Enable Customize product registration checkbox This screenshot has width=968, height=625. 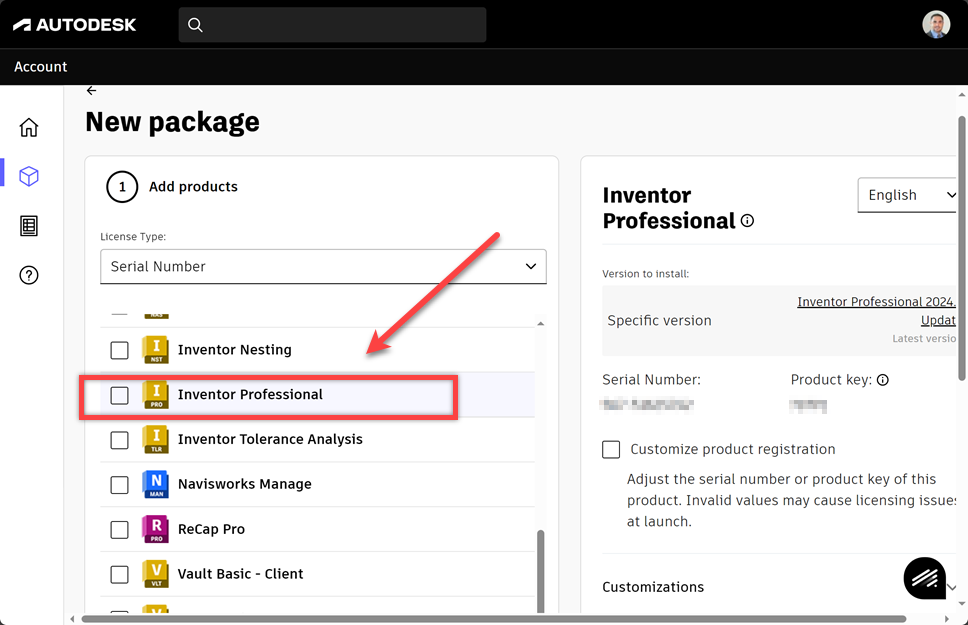[611, 449]
